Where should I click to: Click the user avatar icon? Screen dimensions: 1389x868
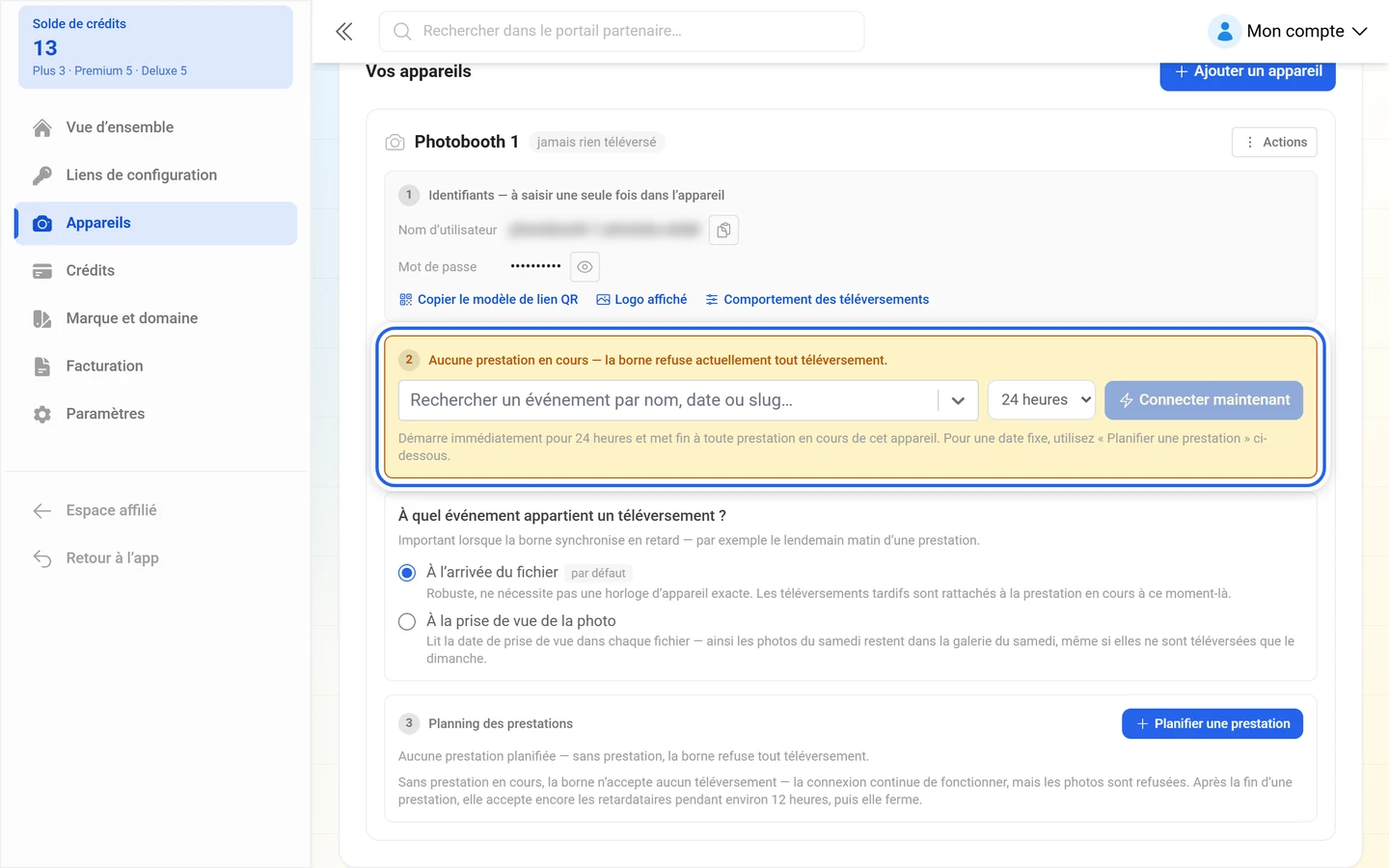tap(1224, 32)
